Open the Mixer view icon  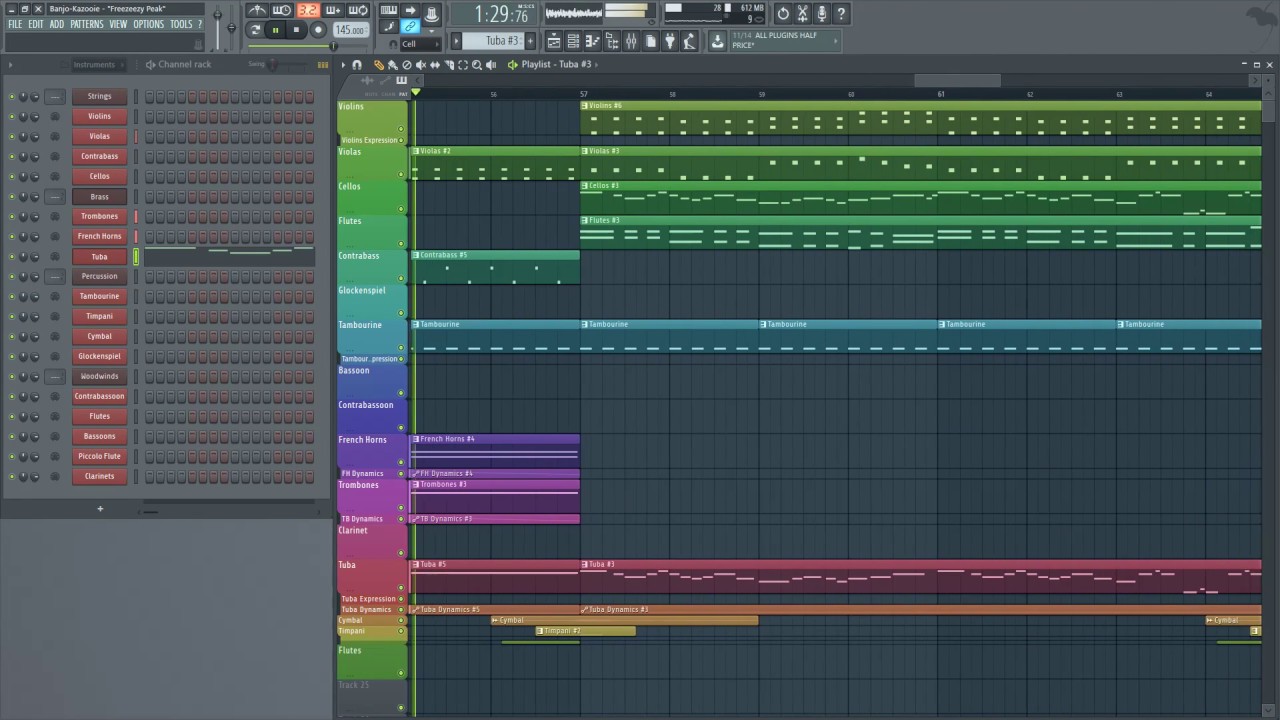coord(631,41)
